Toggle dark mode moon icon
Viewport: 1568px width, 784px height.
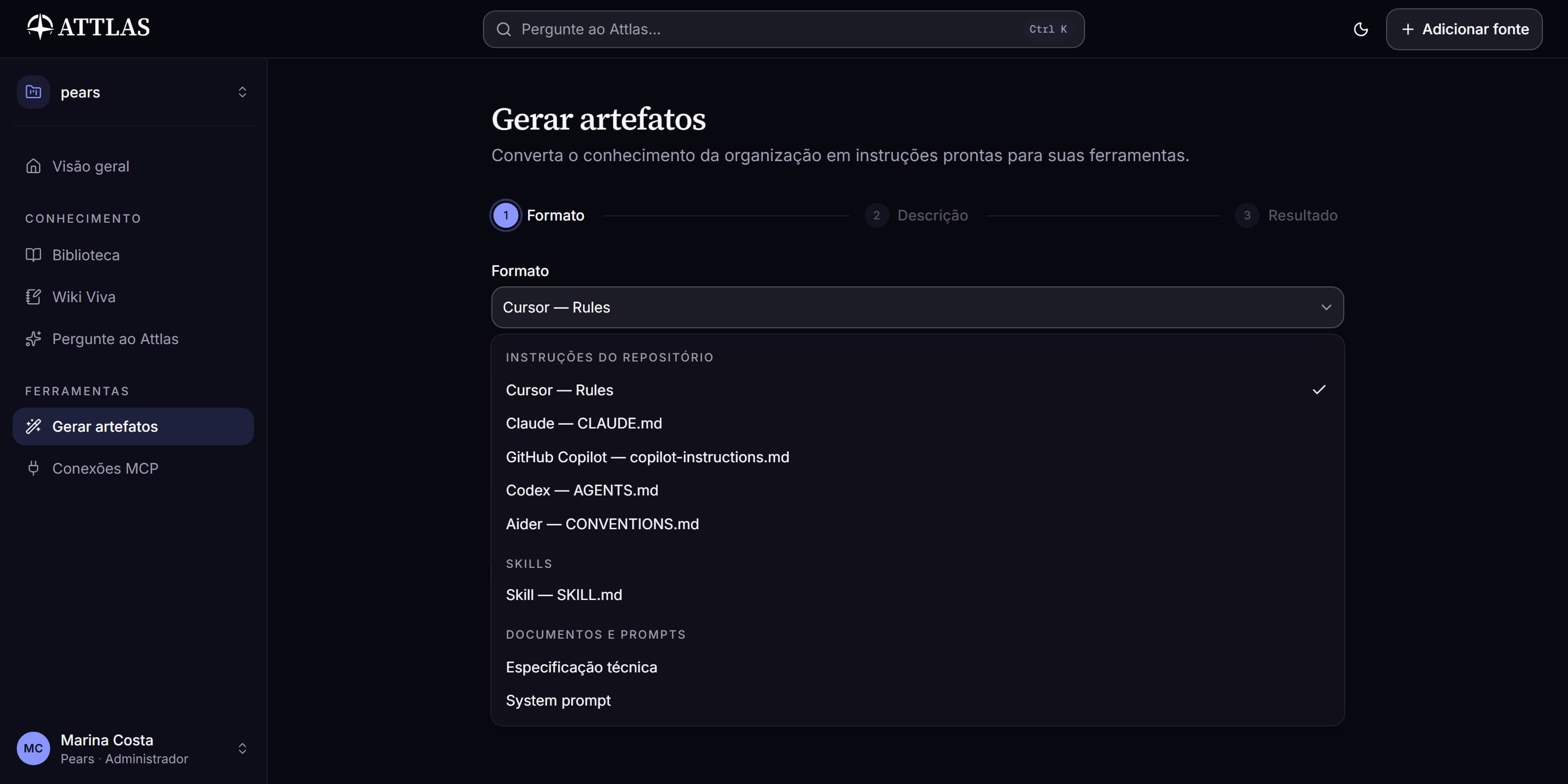[x=1361, y=29]
